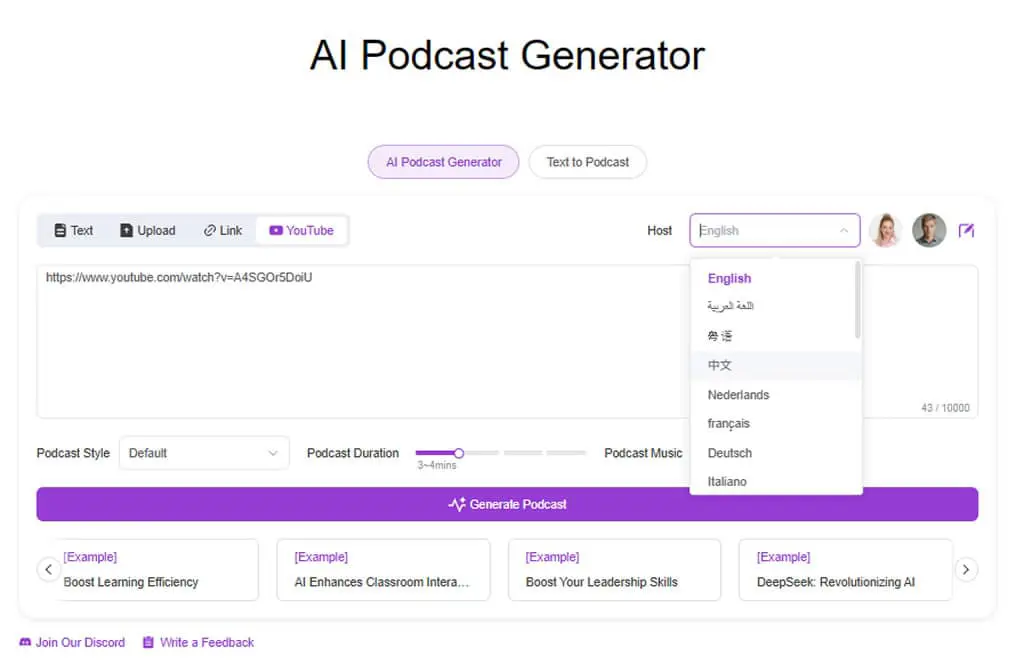Switch to the Upload input tab
Viewport: 1024px width, 672px height.
[x=148, y=231]
